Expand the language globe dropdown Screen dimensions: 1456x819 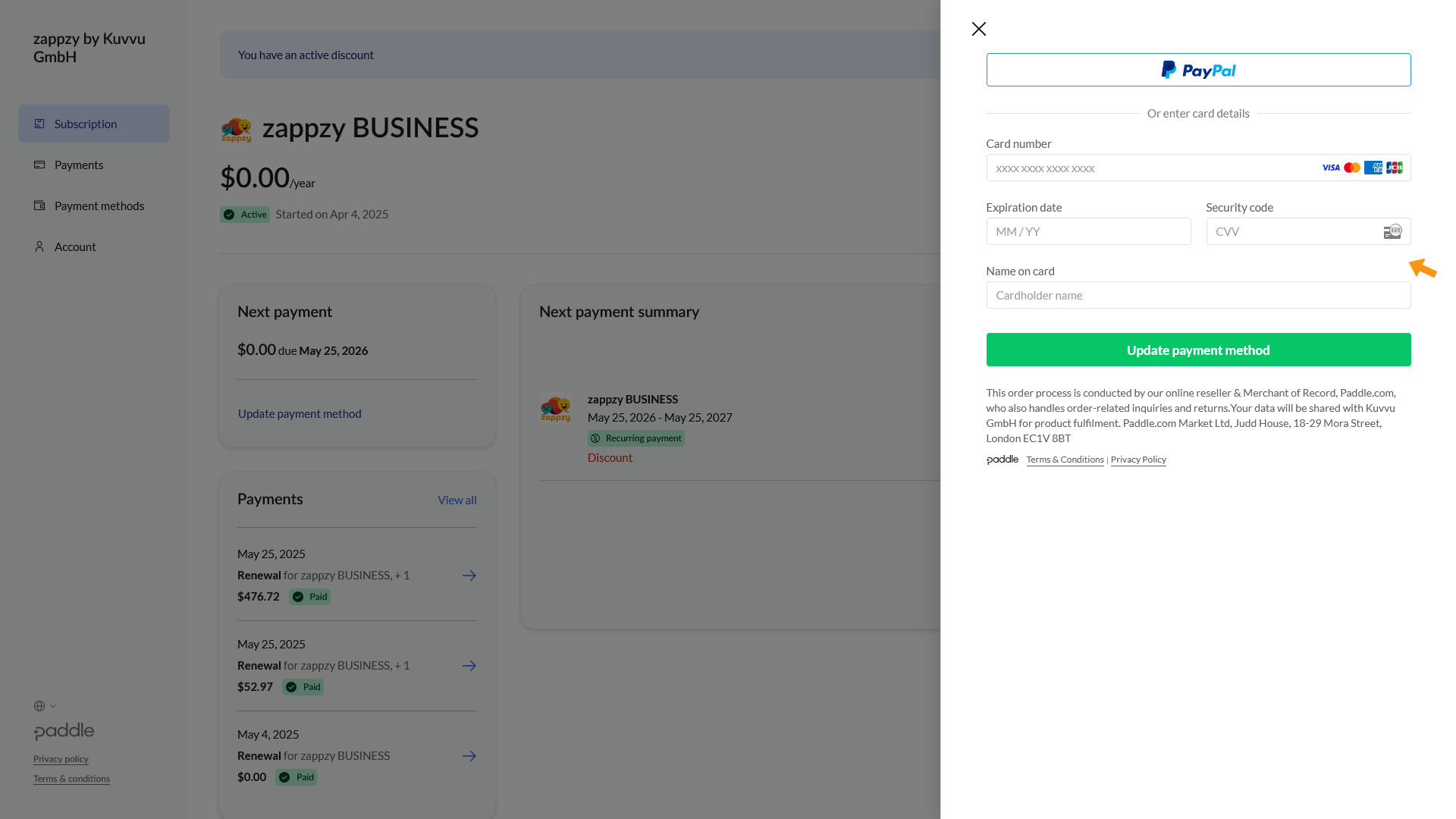[45, 706]
